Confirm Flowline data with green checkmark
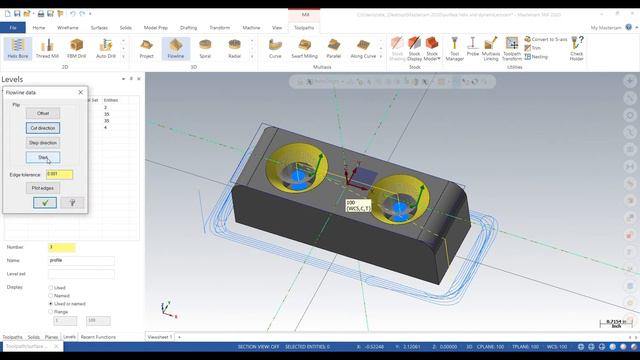This screenshot has width=640, height=360. pos(45,202)
